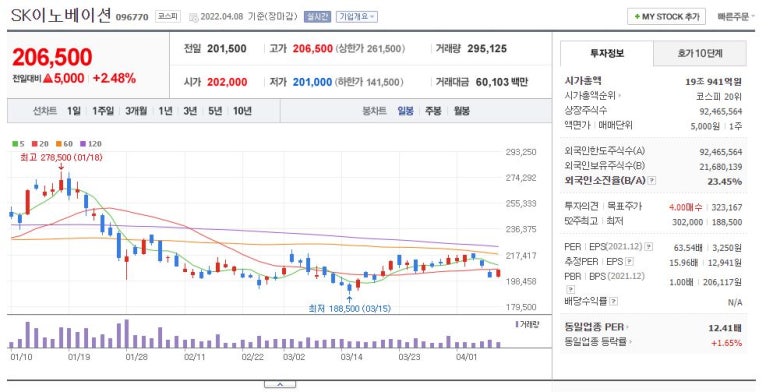Click help icon next to 배당수익률
Screen dimensions: 773x392
click(x=613, y=301)
